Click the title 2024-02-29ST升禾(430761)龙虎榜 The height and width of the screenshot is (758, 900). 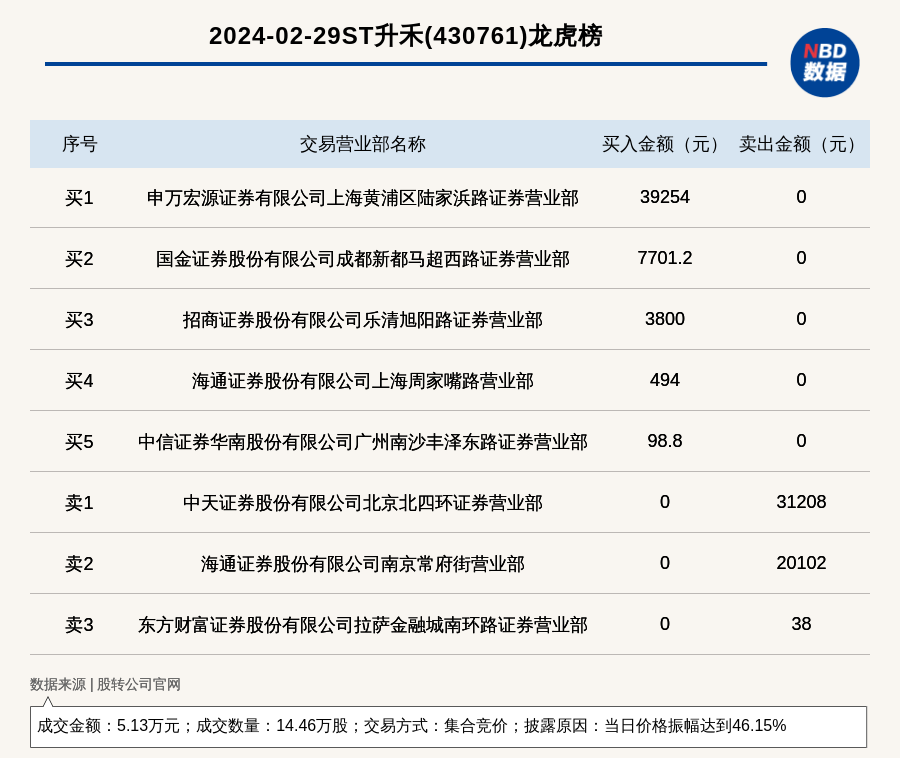click(x=405, y=36)
